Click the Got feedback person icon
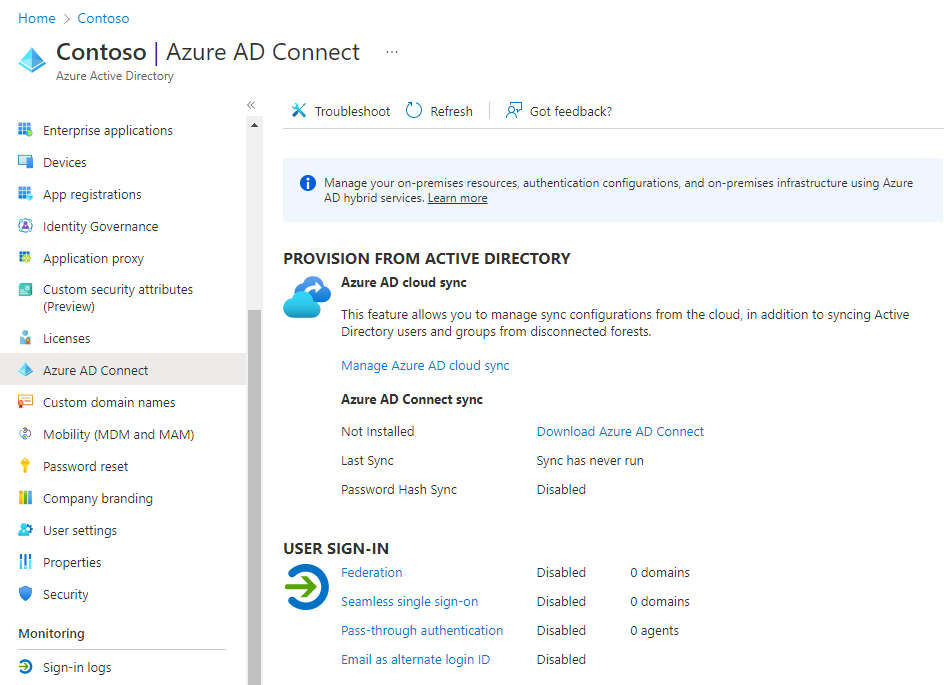 [514, 110]
